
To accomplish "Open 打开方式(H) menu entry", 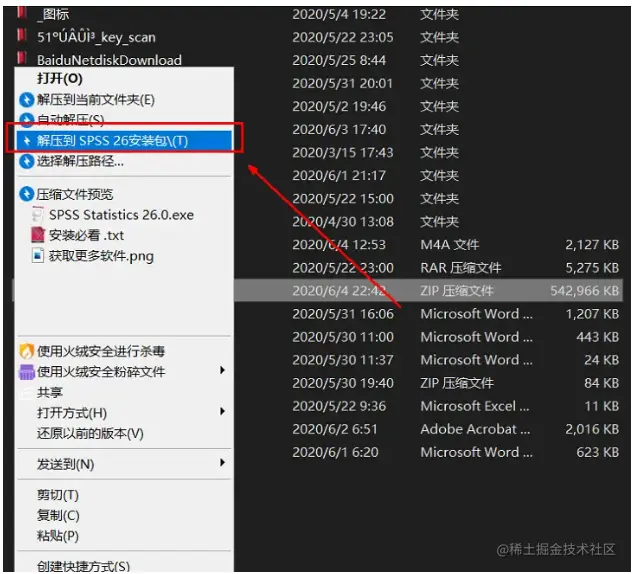I will [72, 413].
